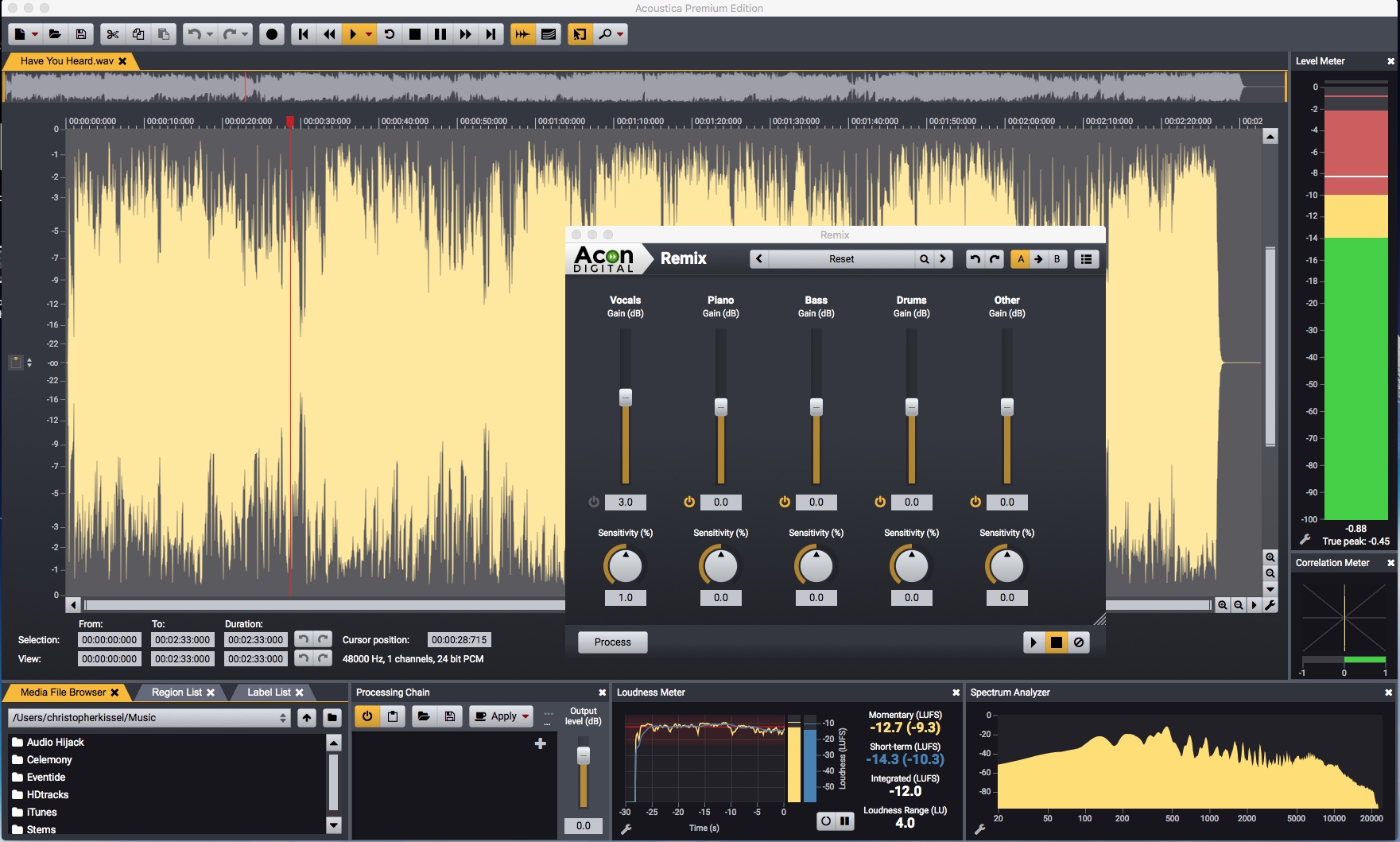Open file with the folder toolbar icon
Screen dimensions: 1400x842
pos(55,34)
